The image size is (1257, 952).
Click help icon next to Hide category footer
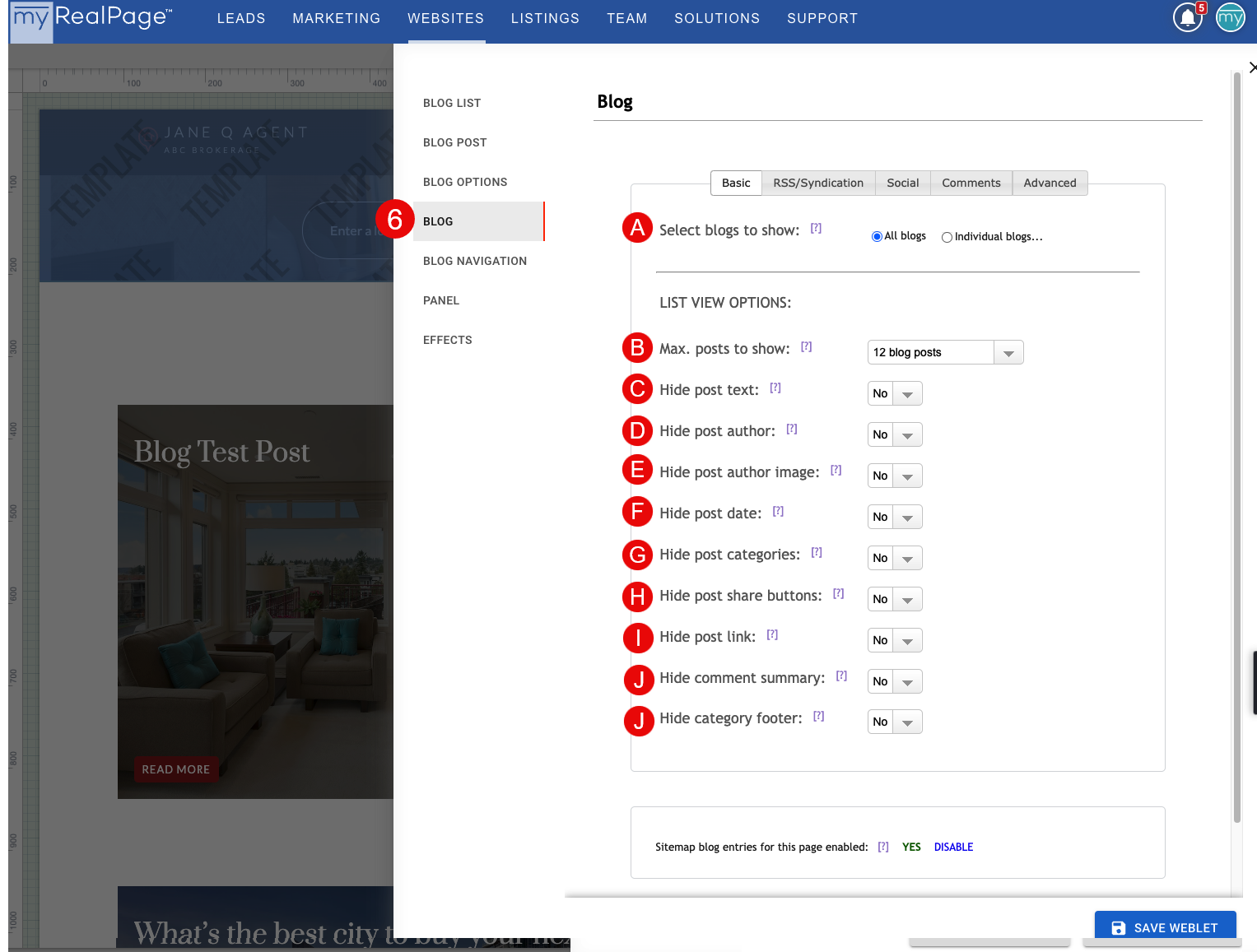coord(819,717)
